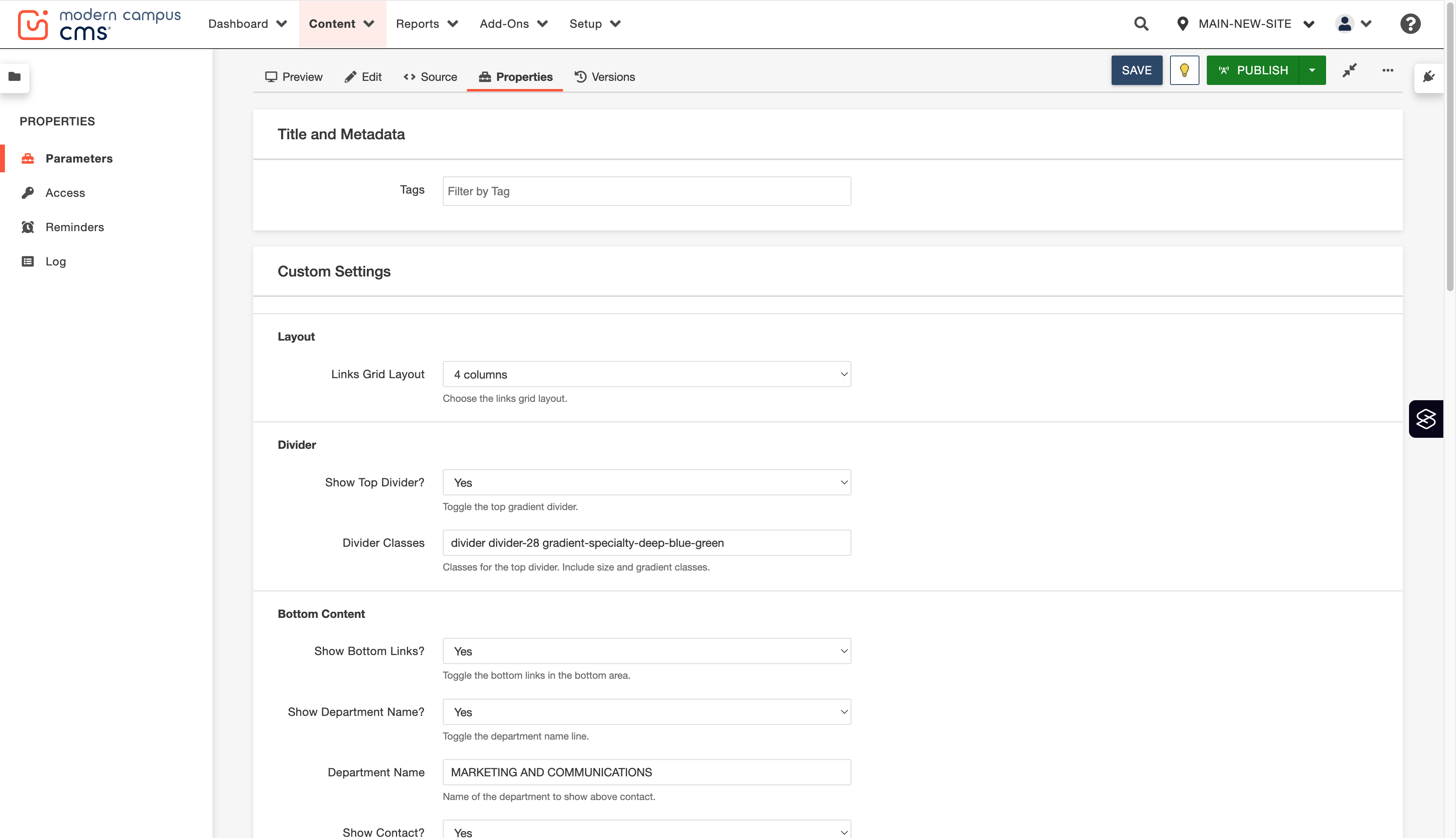The height and width of the screenshot is (838, 1456).
Task: Open the Content menu
Action: tap(342, 24)
